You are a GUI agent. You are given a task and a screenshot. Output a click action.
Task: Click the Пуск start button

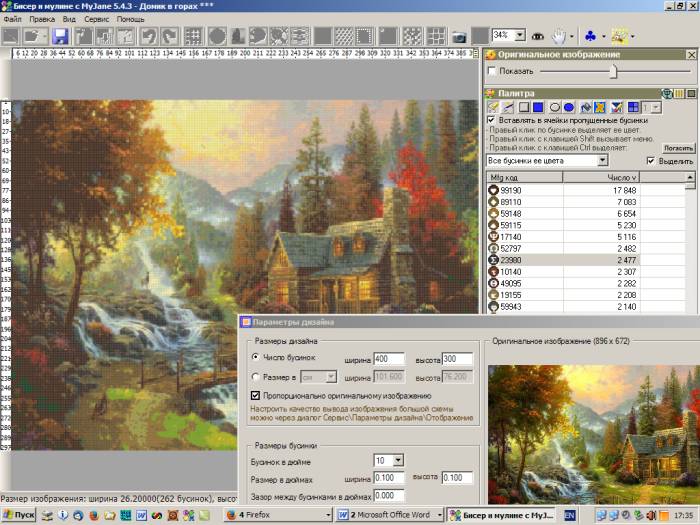click(x=19, y=515)
